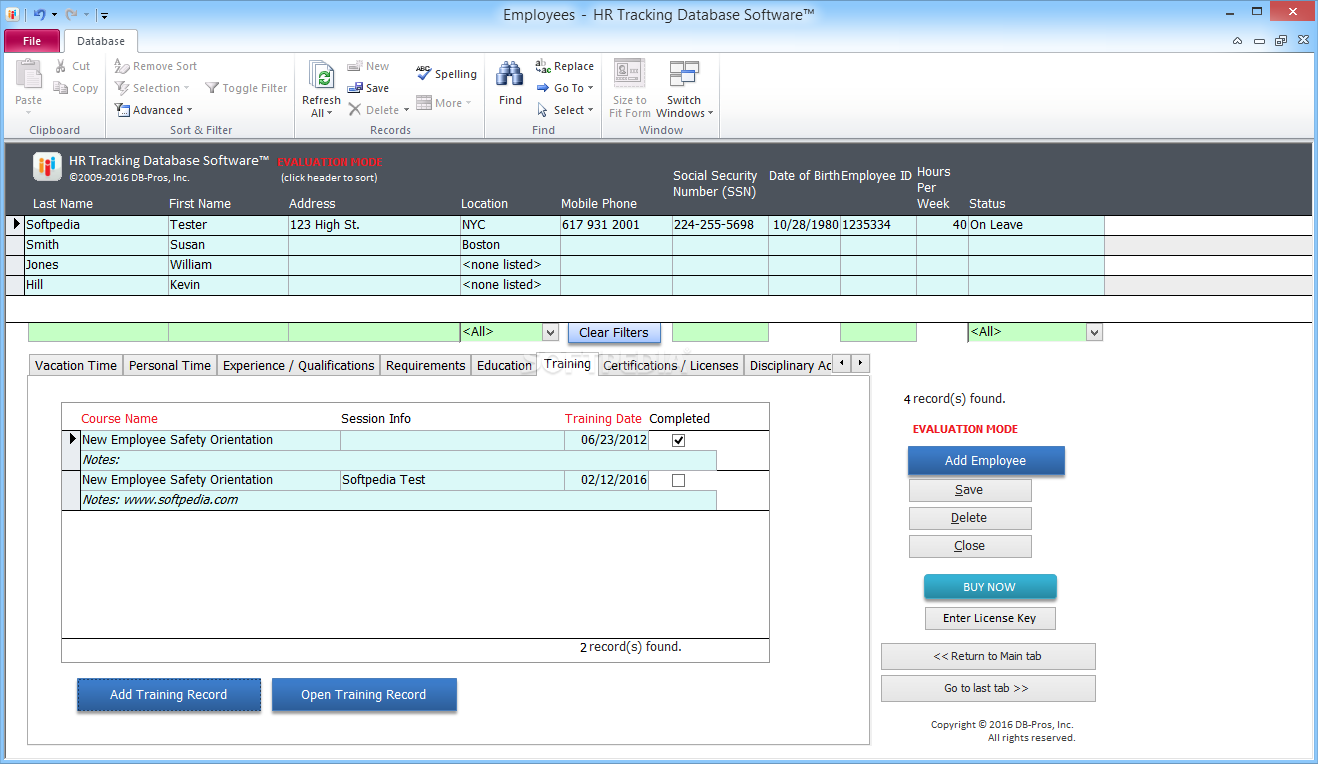Click the SSN filter input field
The image size is (1318, 764).
[x=720, y=332]
